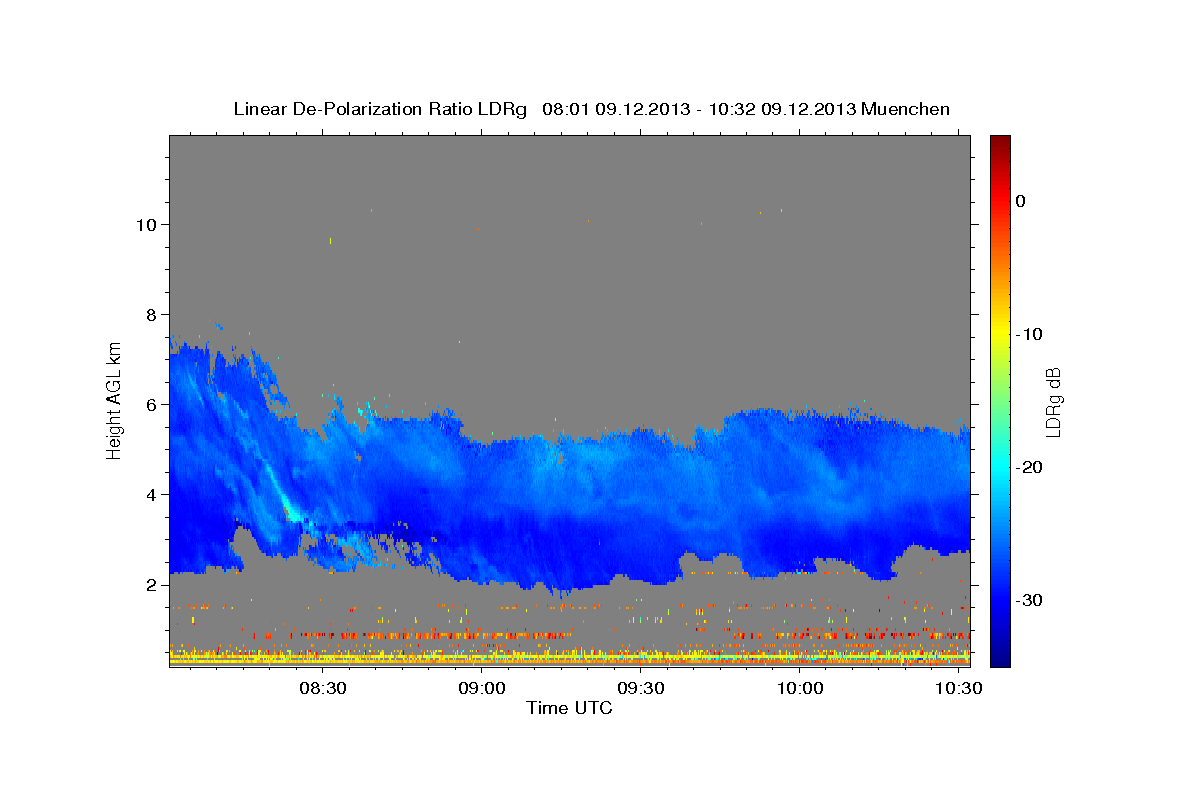Click the 09:00 time tick label
1200x800 pixels.
(482, 689)
